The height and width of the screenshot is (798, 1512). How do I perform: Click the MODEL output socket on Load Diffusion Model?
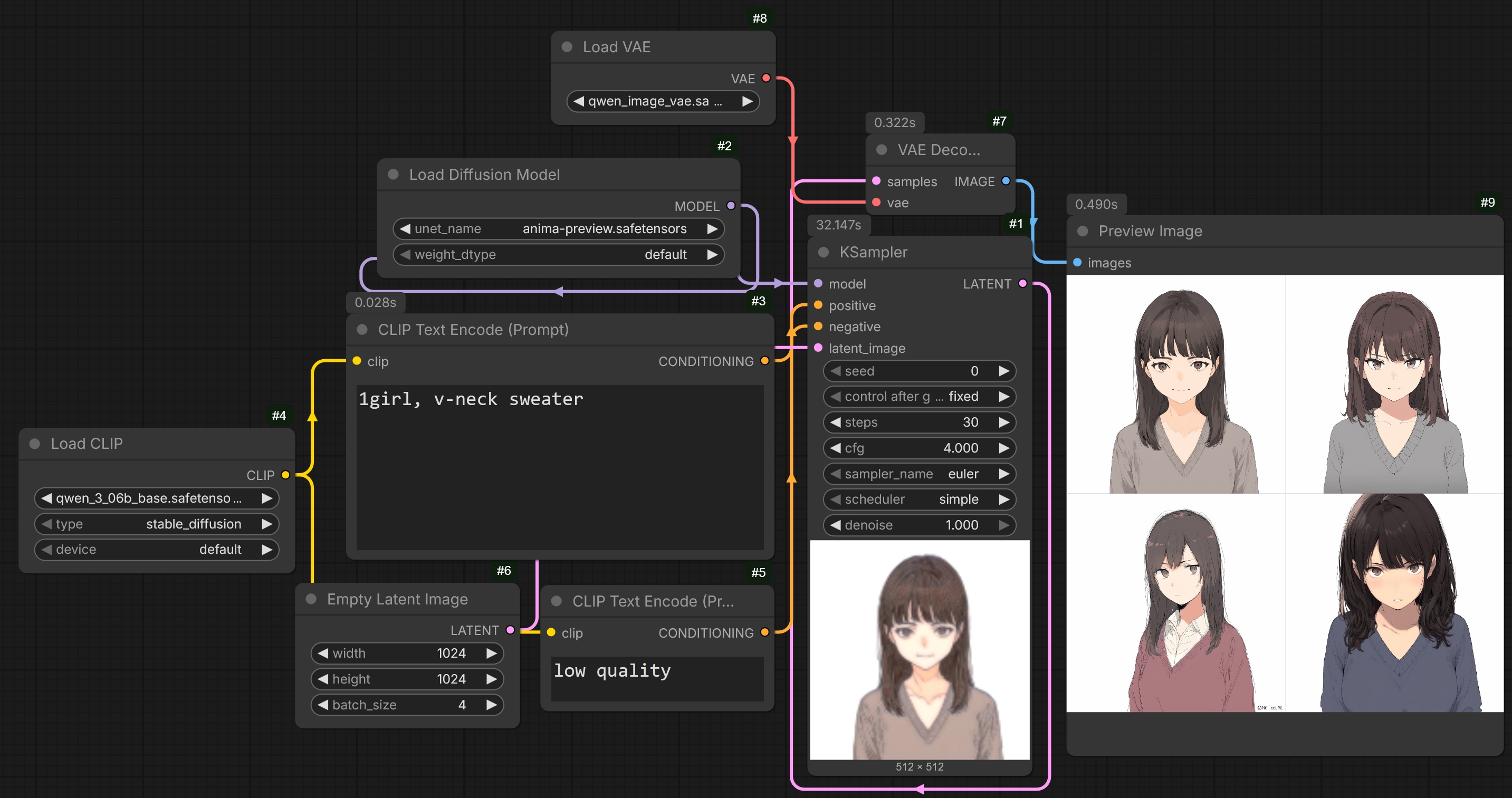[x=731, y=206]
